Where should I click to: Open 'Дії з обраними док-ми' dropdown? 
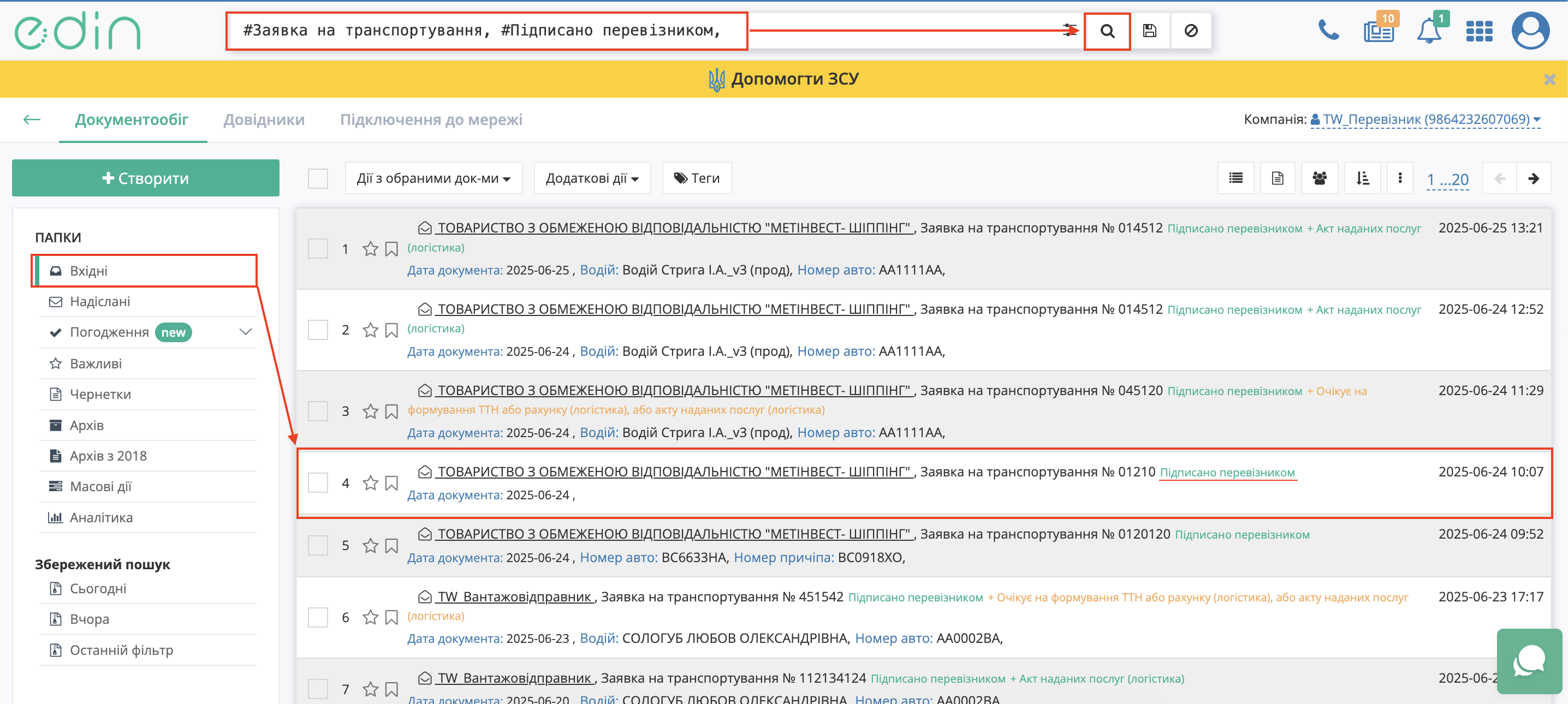pos(433,178)
